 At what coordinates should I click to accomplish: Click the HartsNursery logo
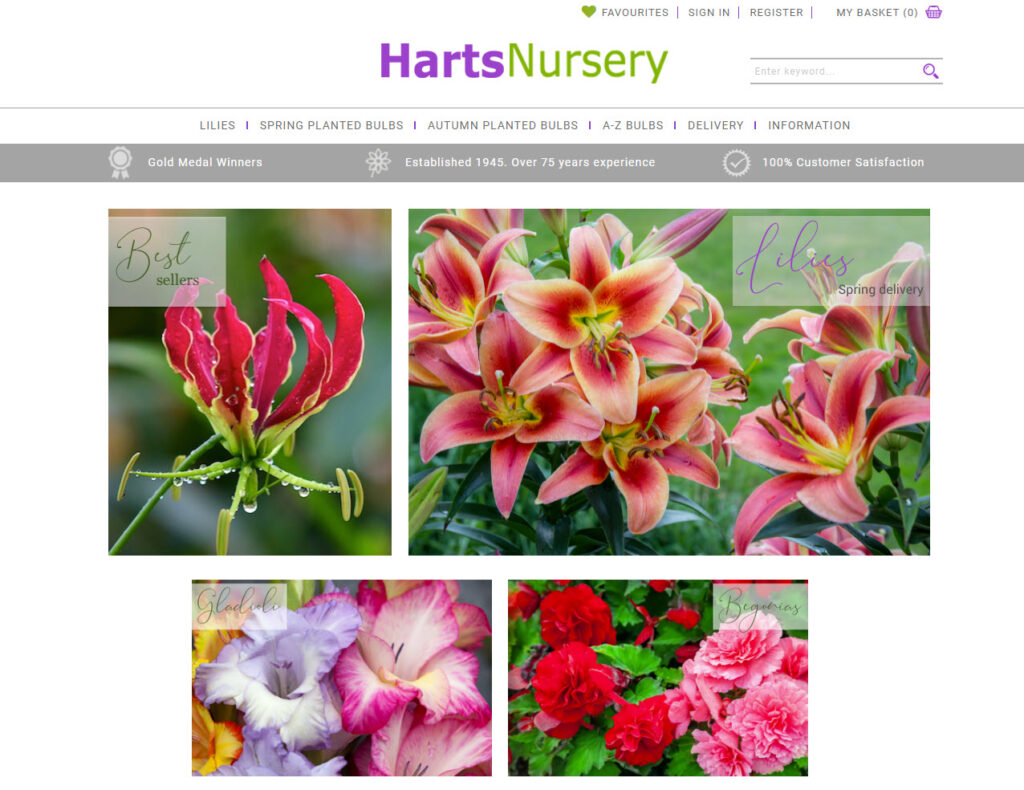click(x=524, y=62)
